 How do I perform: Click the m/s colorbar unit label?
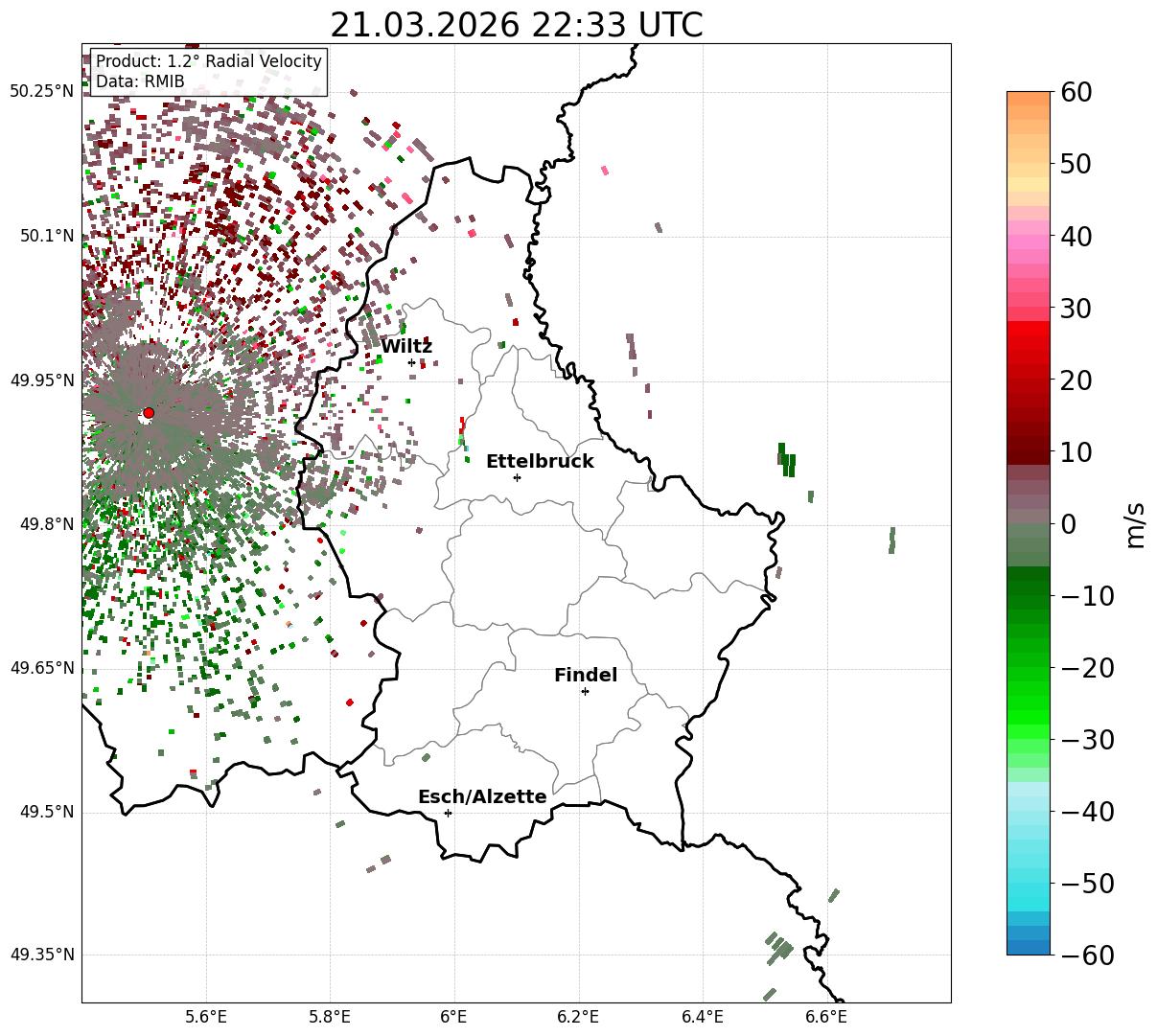(x=1134, y=523)
